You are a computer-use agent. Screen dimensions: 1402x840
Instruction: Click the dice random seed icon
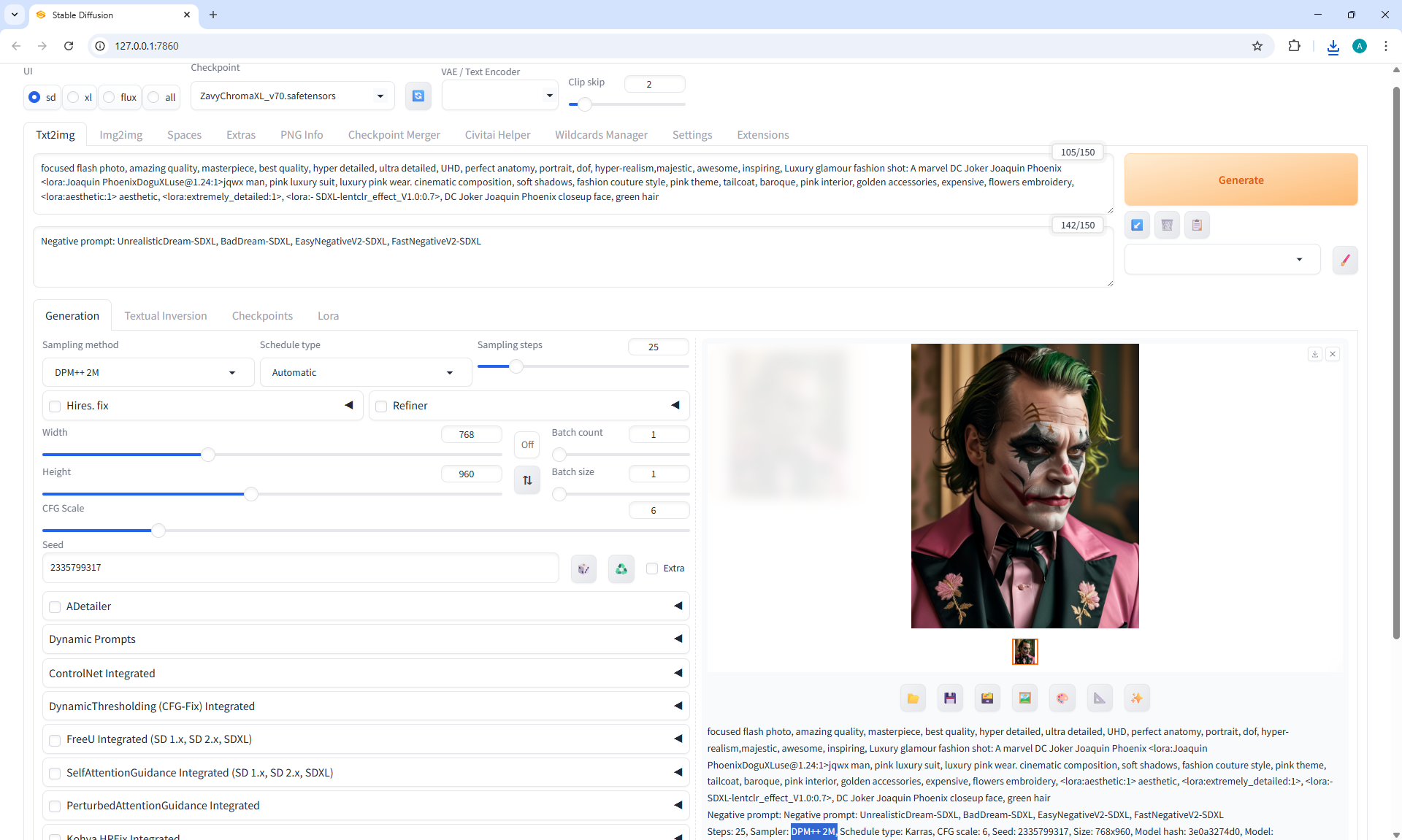(583, 569)
